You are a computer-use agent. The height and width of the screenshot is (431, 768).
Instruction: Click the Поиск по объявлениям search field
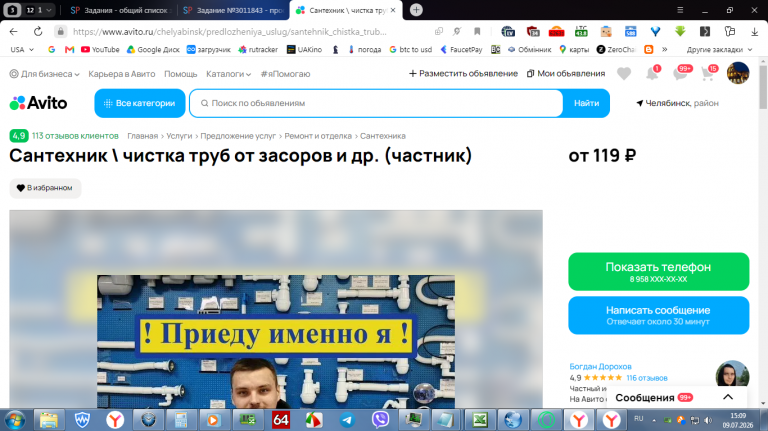[376, 103]
